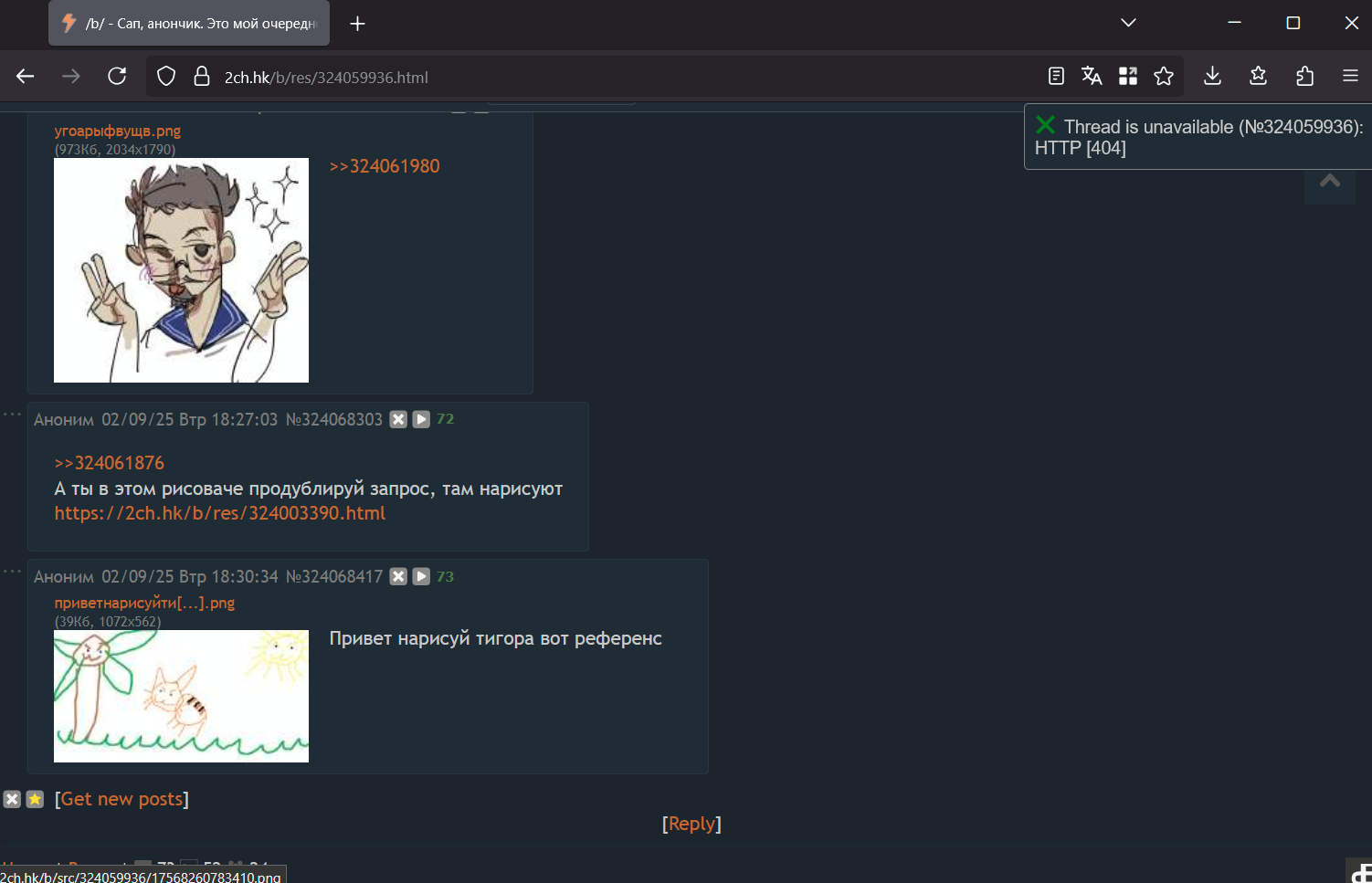Click play icon on post №324068417
Image resolution: width=1372 pixels, height=883 pixels.
click(x=421, y=576)
